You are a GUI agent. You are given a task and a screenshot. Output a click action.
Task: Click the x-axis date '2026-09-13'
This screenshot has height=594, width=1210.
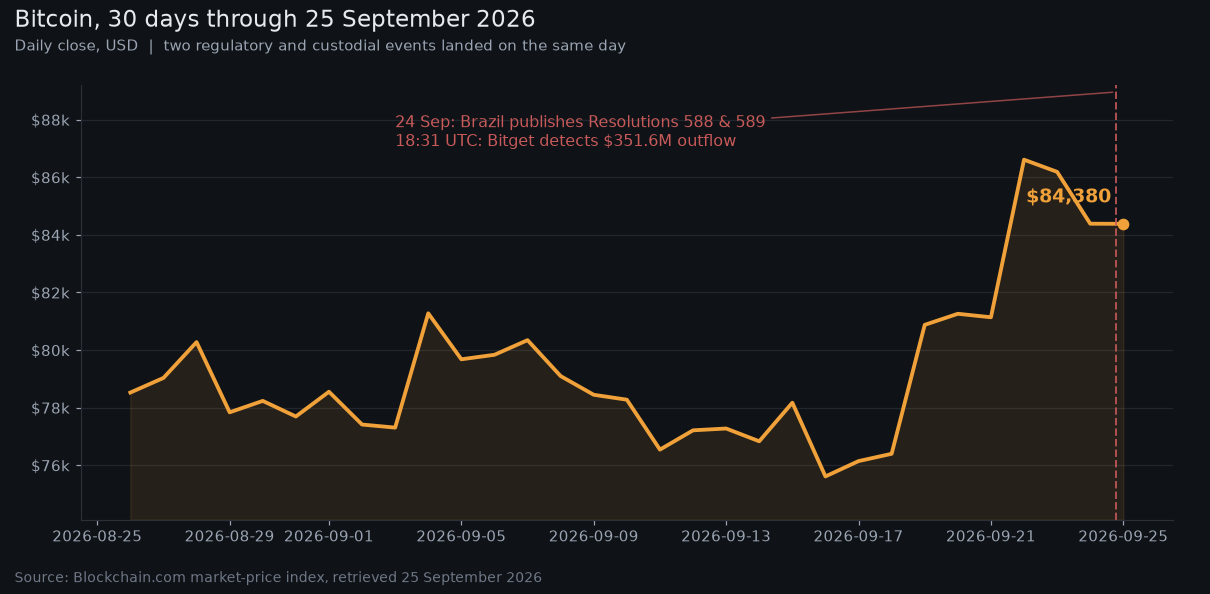pyautogui.click(x=726, y=536)
